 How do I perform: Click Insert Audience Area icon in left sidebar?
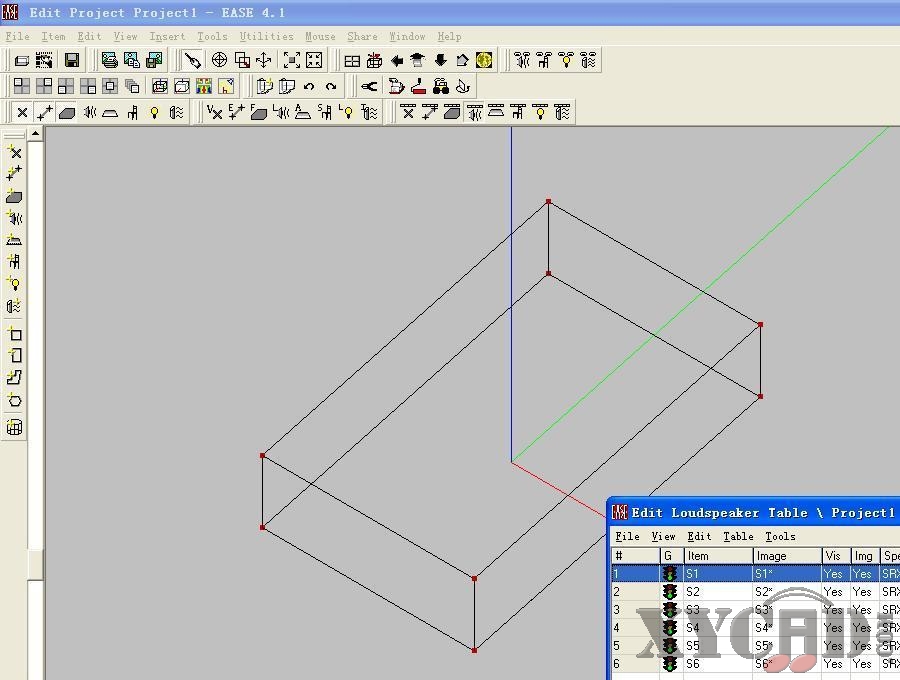tap(14, 239)
